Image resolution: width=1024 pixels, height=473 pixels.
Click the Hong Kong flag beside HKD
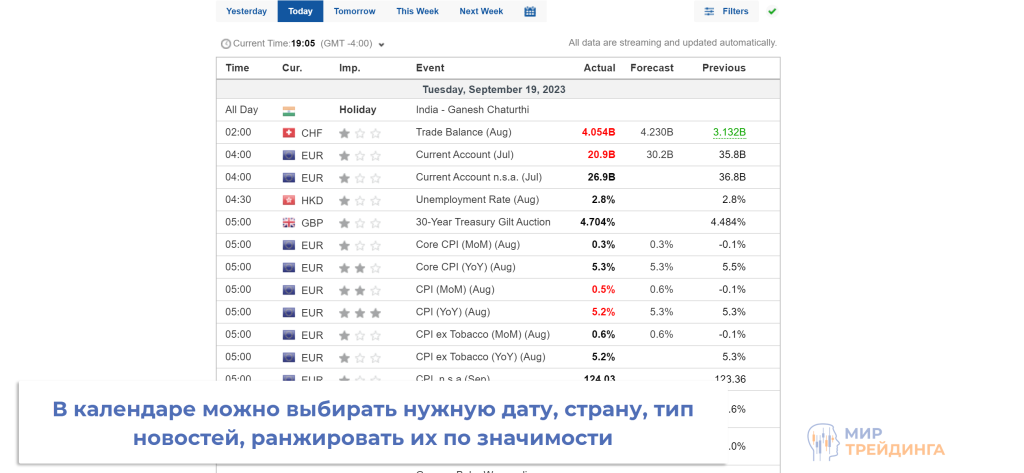(289, 200)
